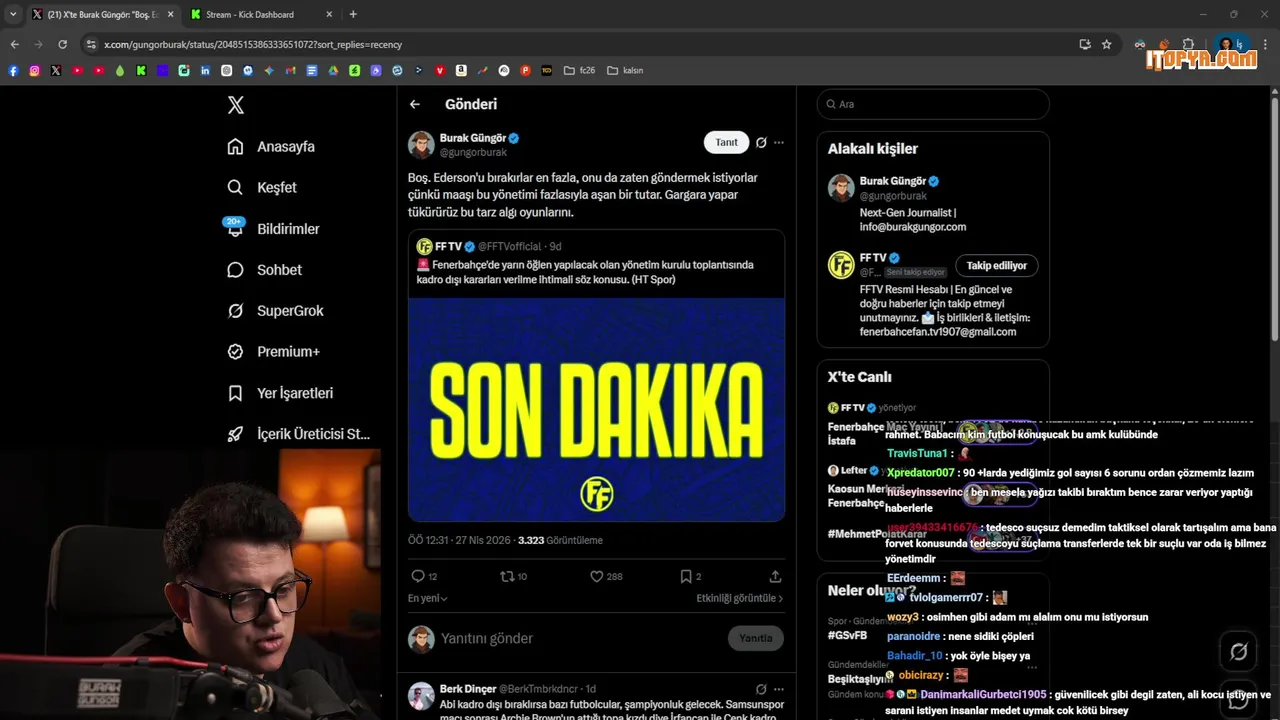Click the Tanıt button
Viewport: 1280px width, 720px height.
(x=727, y=142)
